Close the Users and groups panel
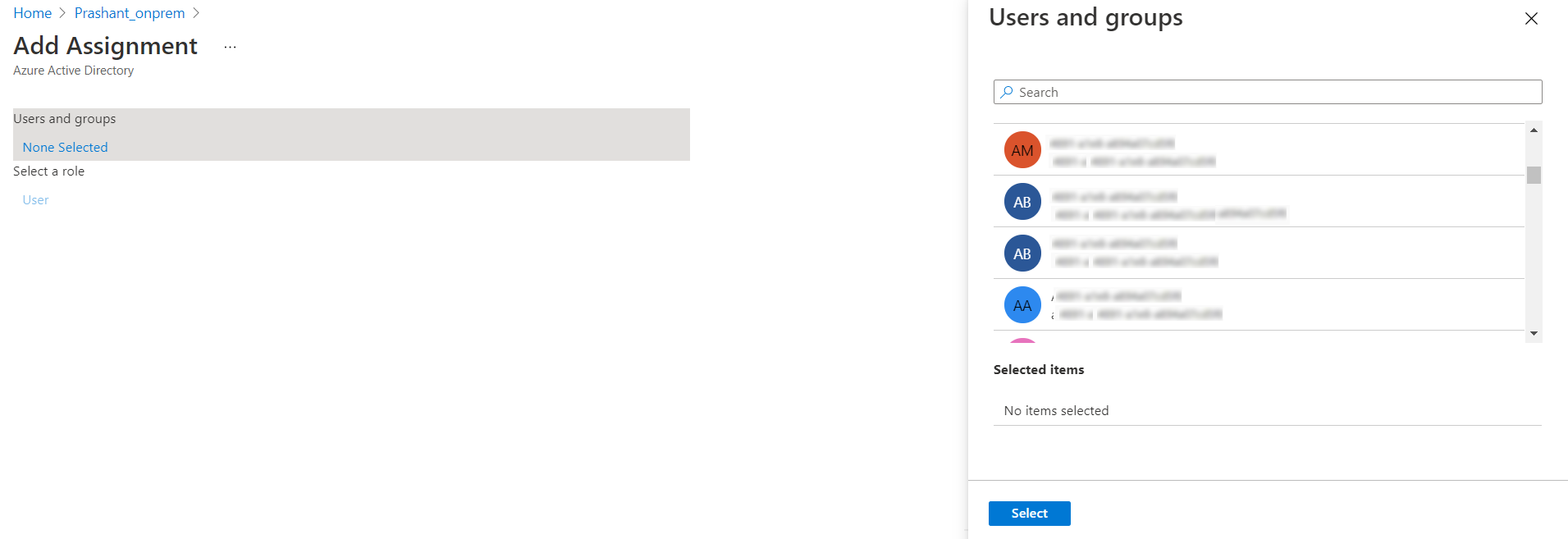1568x539 pixels. (1531, 18)
